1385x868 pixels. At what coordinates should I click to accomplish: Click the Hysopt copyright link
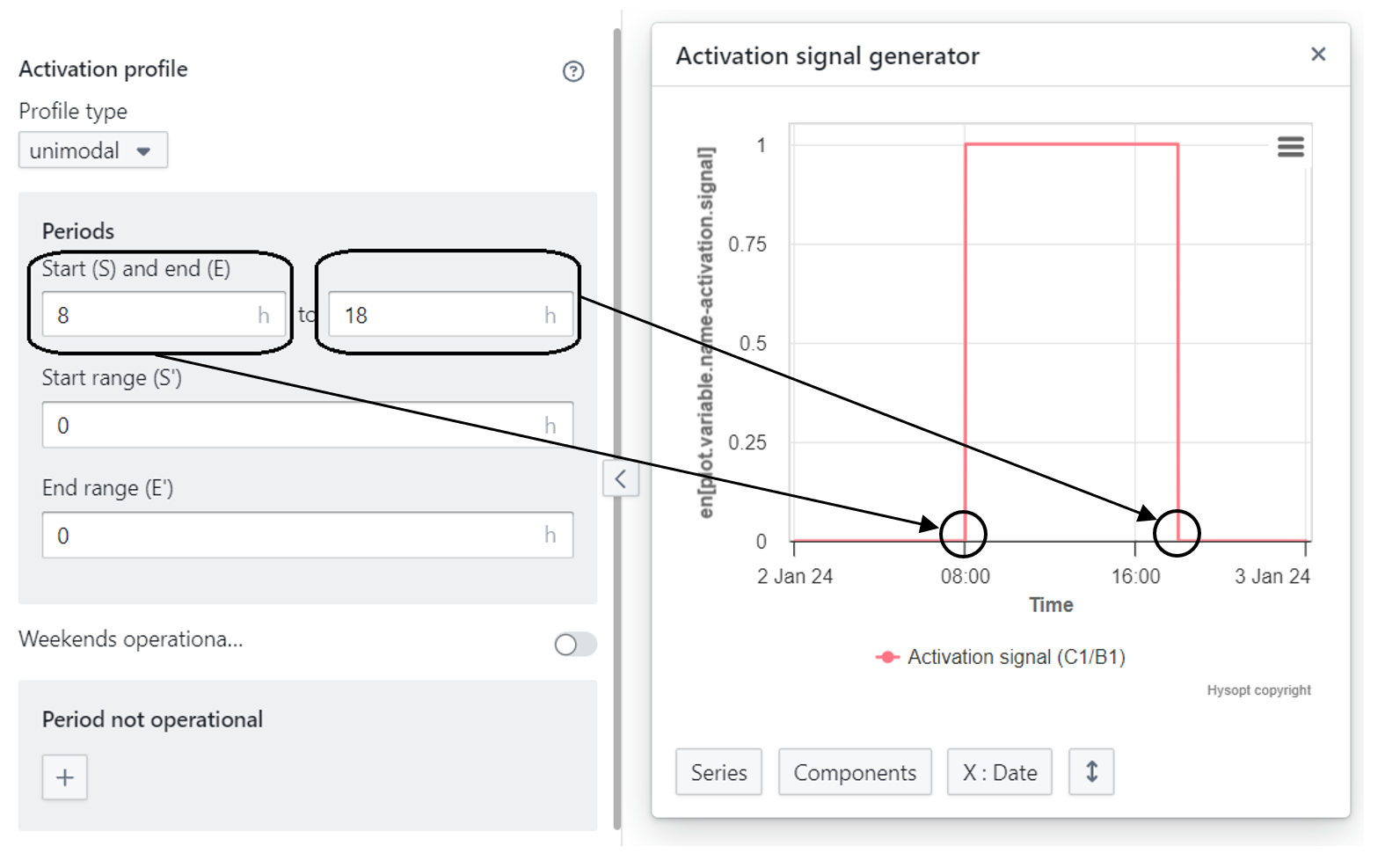1258,690
